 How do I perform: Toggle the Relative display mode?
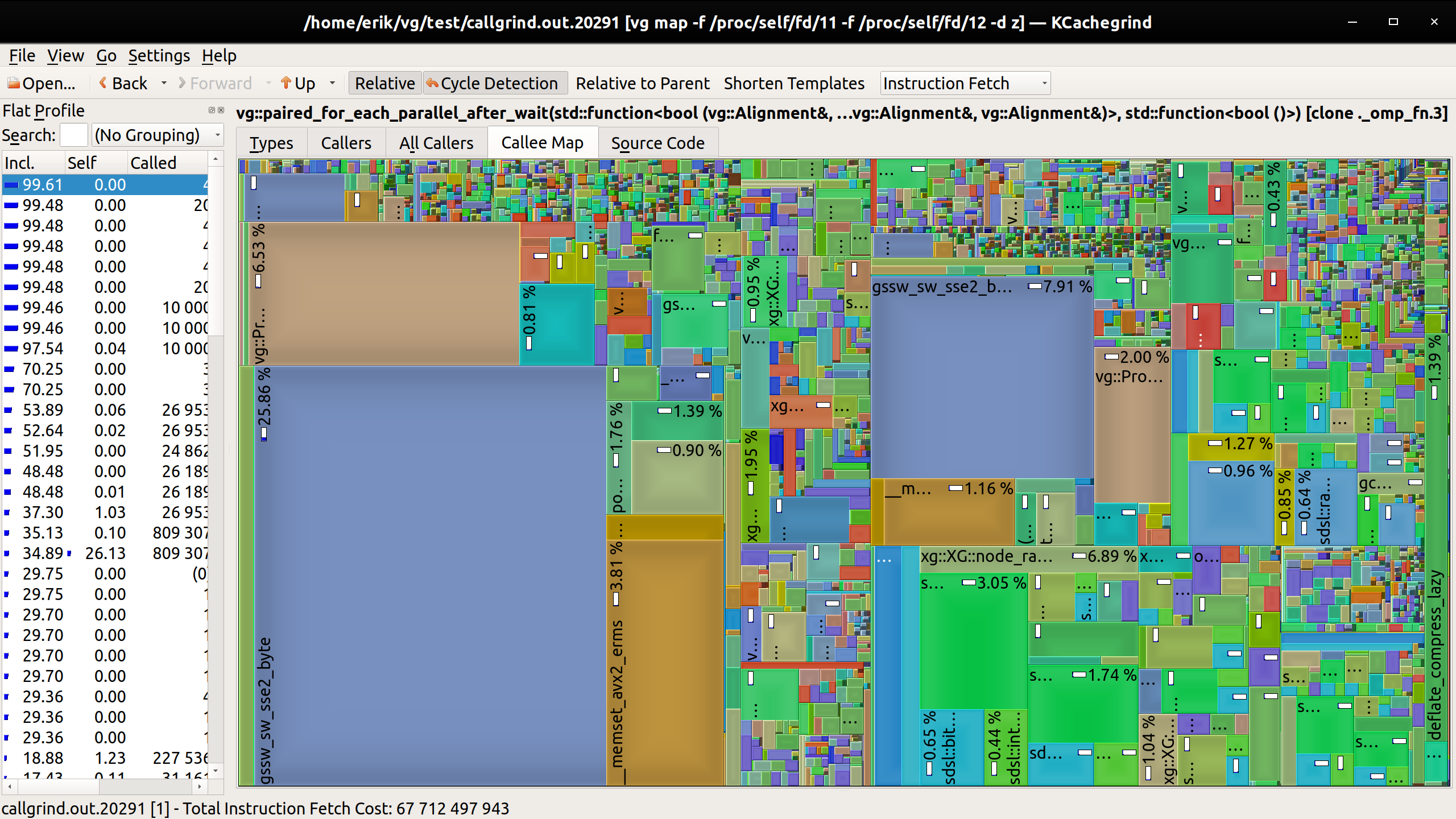tap(384, 83)
